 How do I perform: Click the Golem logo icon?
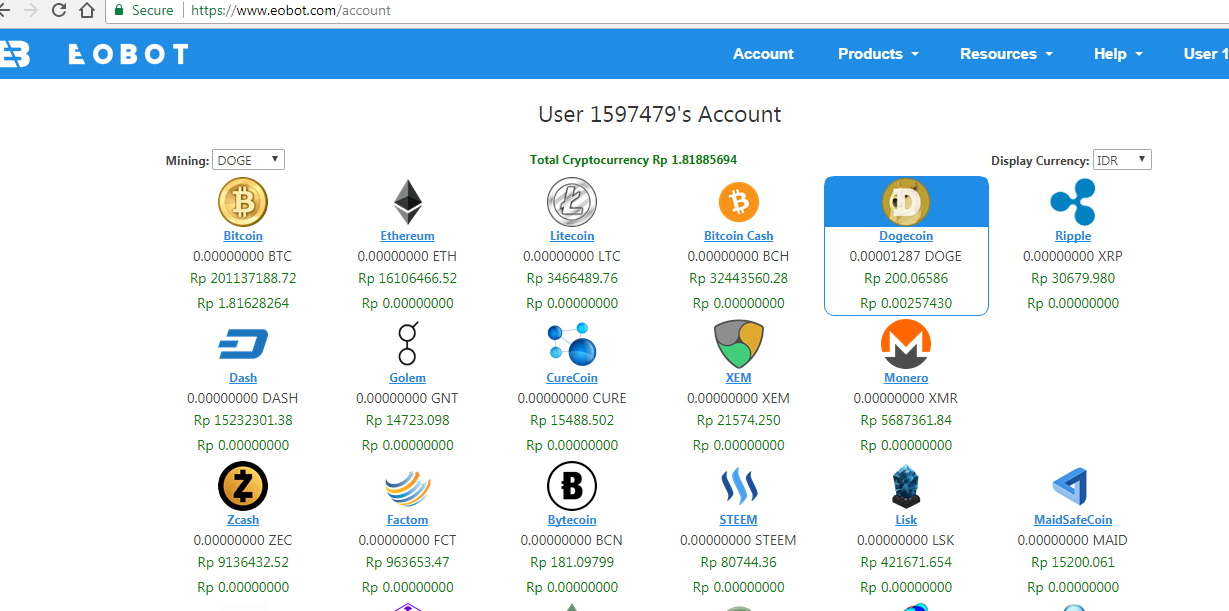(407, 344)
